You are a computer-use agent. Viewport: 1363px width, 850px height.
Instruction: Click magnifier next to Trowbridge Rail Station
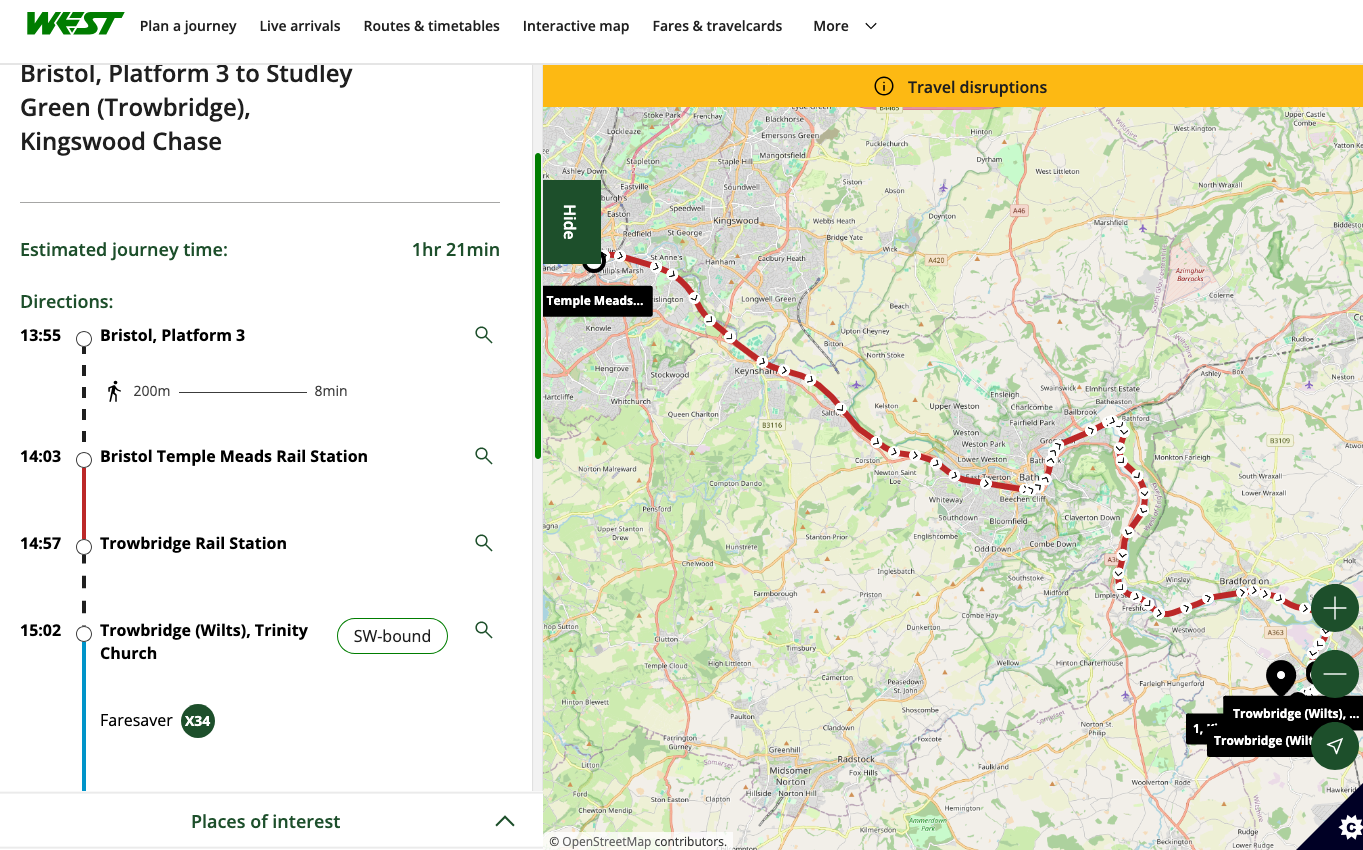[484, 543]
